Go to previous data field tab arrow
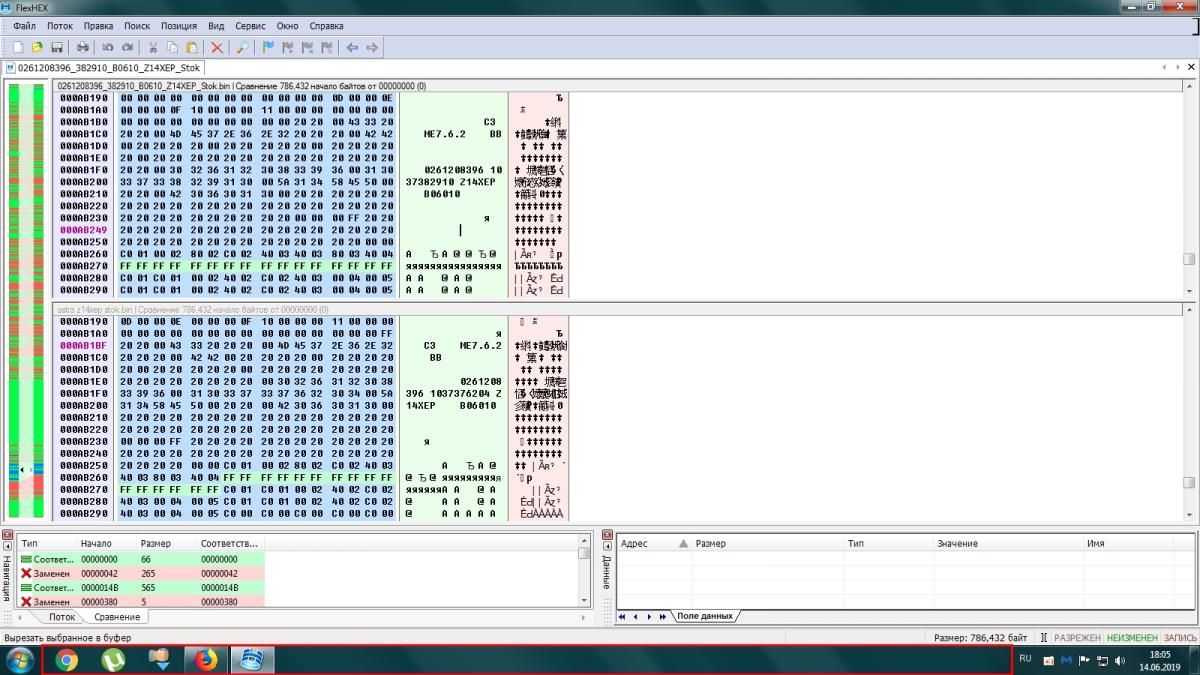Viewport: 1200px width, 675px height. point(635,616)
